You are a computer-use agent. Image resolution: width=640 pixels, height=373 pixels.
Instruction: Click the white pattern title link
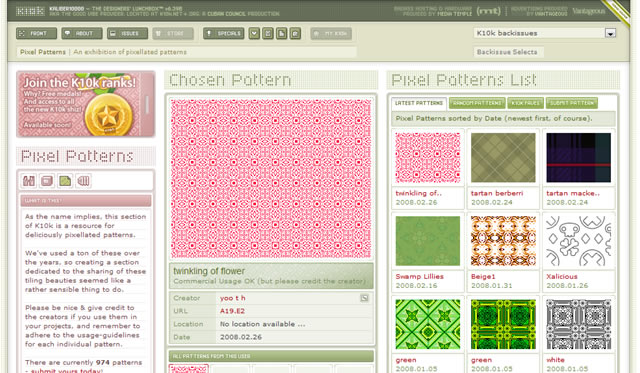(556, 360)
